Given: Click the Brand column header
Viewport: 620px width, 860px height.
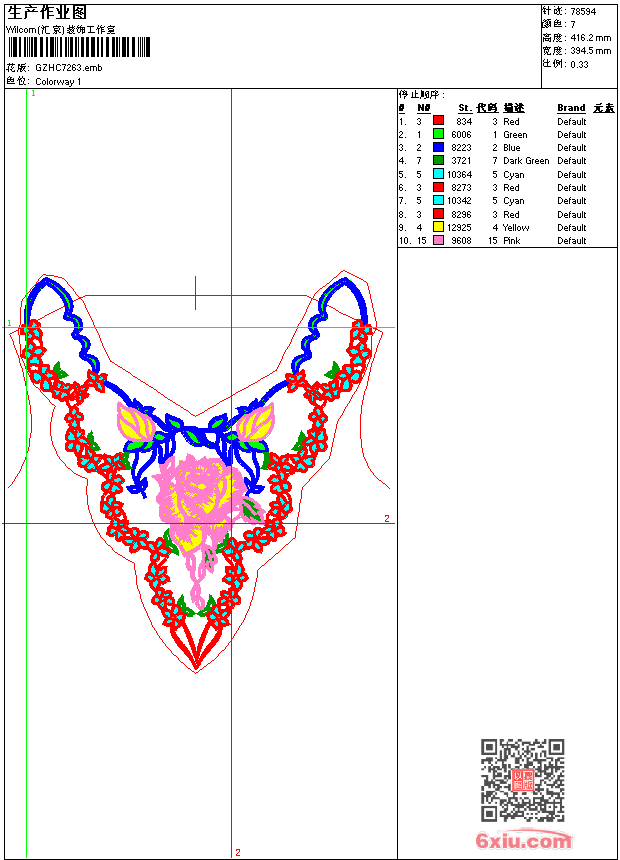Looking at the screenshot, I should (x=571, y=108).
